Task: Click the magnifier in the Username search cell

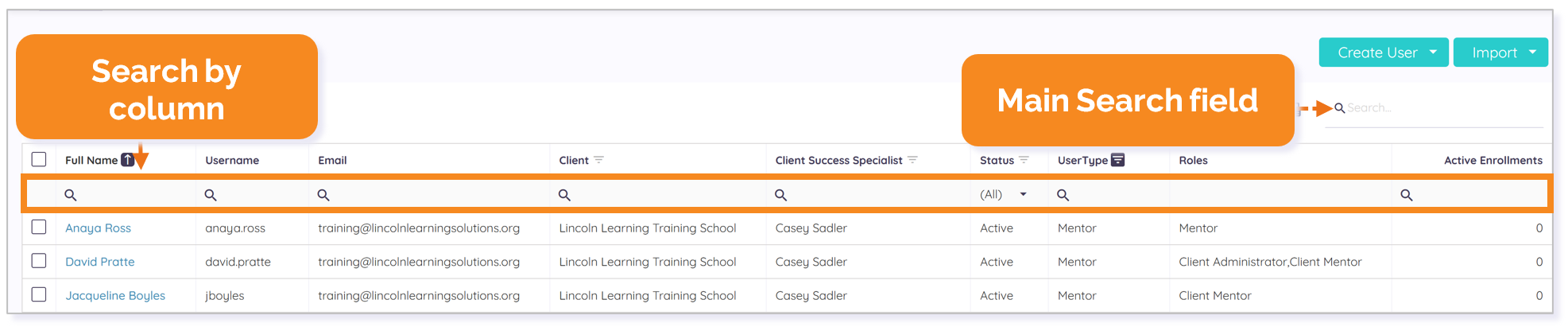Action: tap(211, 195)
